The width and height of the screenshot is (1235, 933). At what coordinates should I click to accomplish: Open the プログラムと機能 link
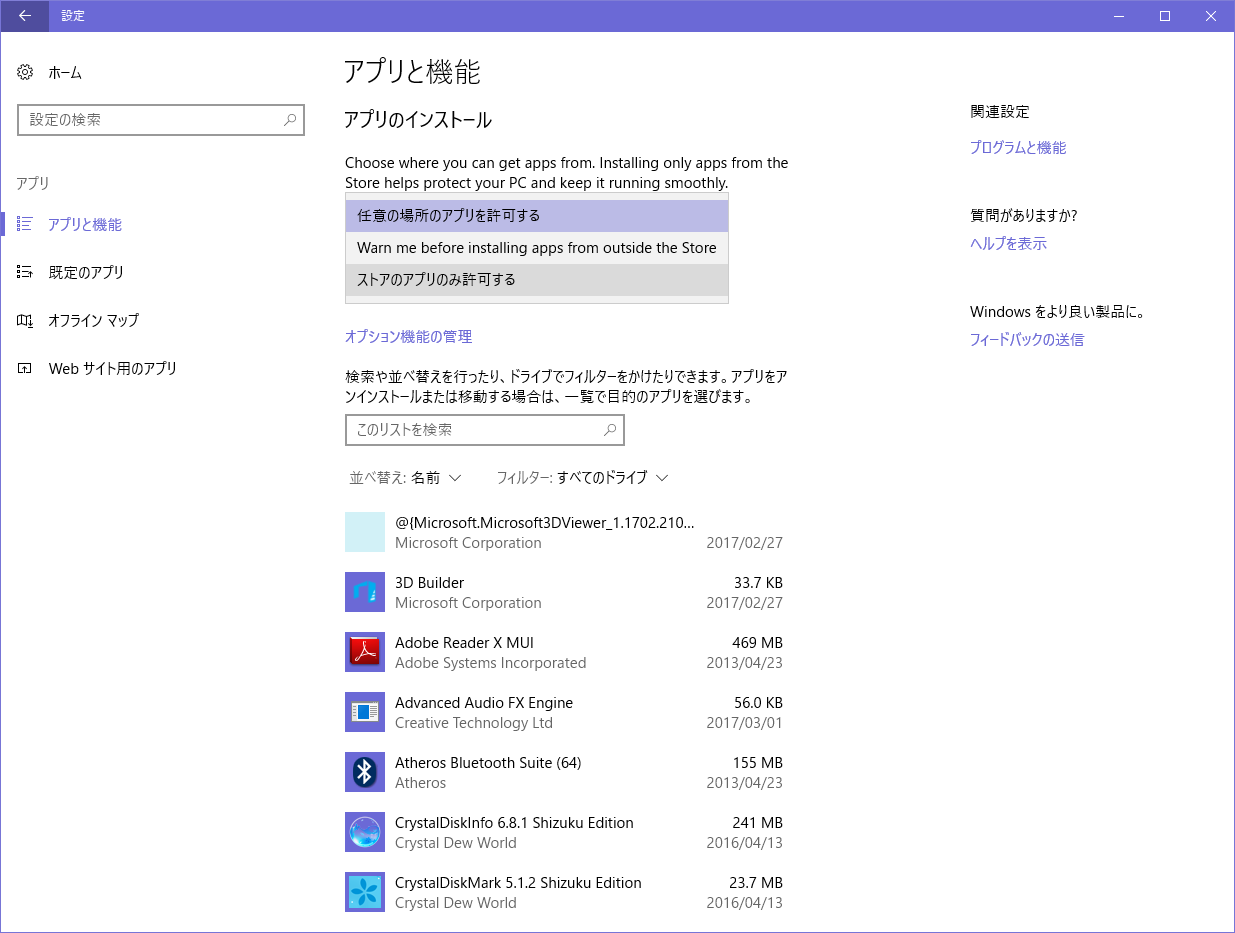pyautogui.click(x=1018, y=148)
